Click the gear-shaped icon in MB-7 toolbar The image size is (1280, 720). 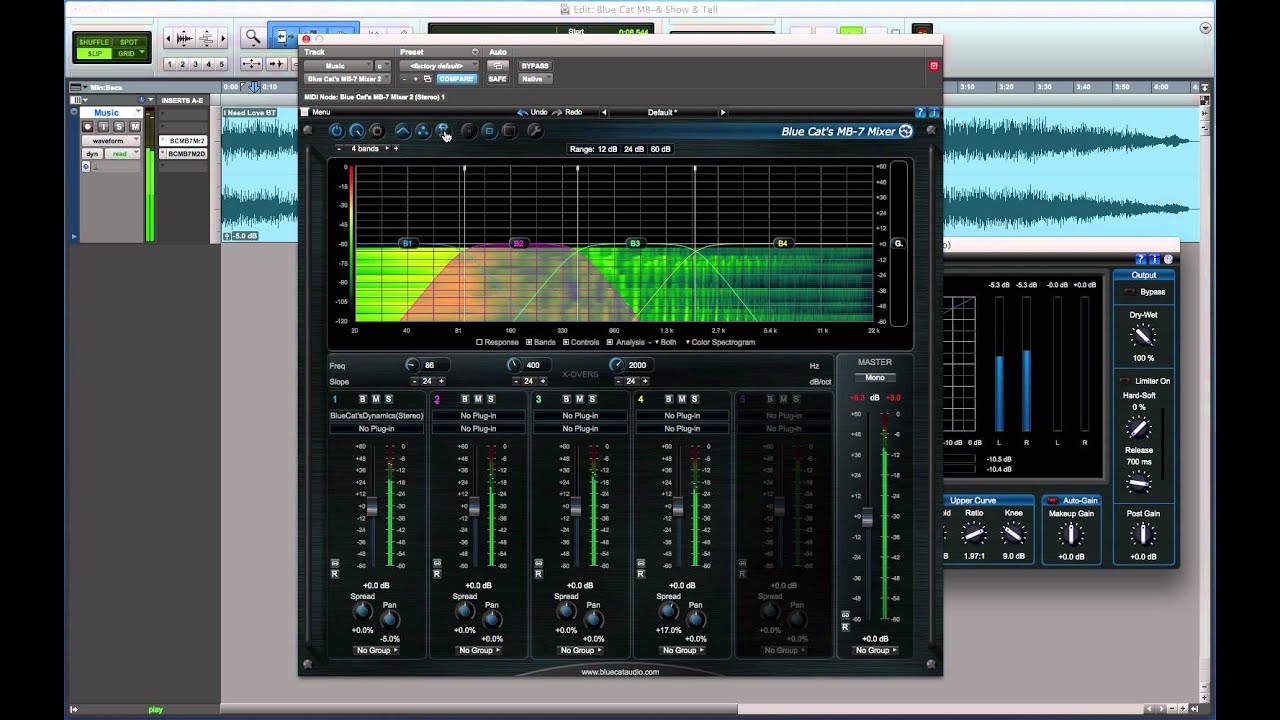click(x=376, y=131)
